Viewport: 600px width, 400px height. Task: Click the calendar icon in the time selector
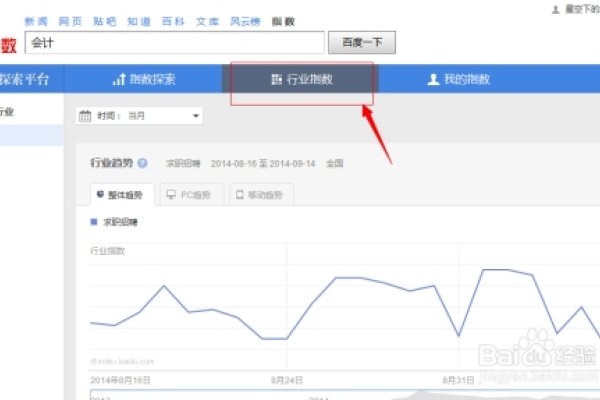(85, 116)
